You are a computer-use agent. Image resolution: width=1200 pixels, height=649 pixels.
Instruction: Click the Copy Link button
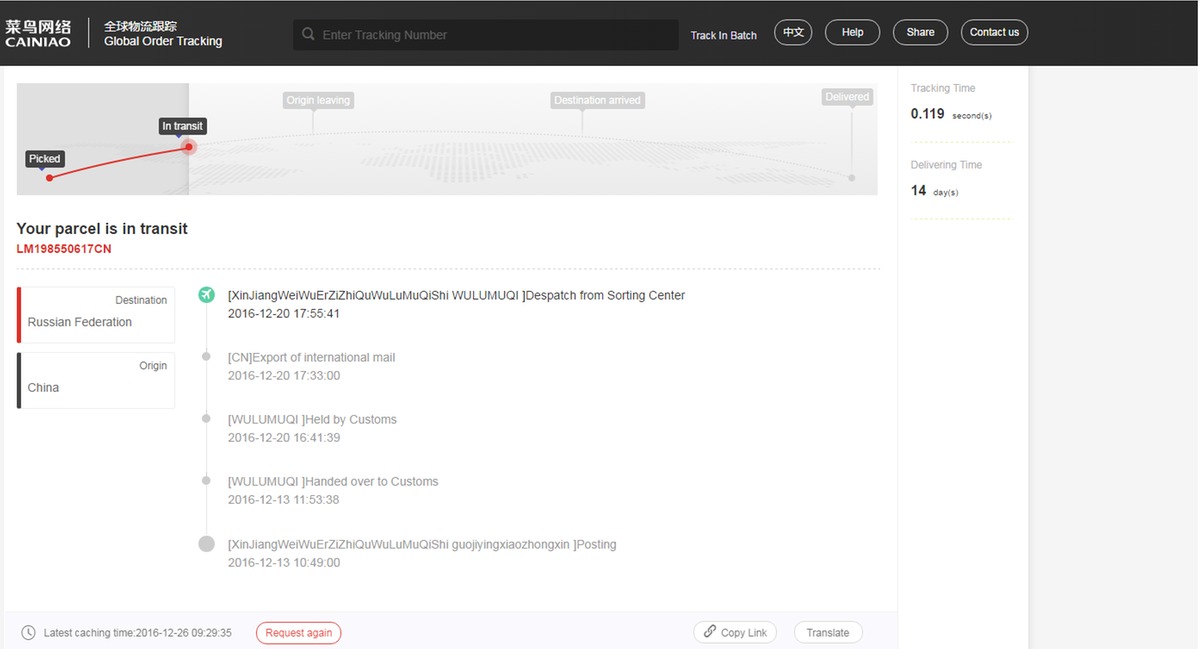coord(735,632)
